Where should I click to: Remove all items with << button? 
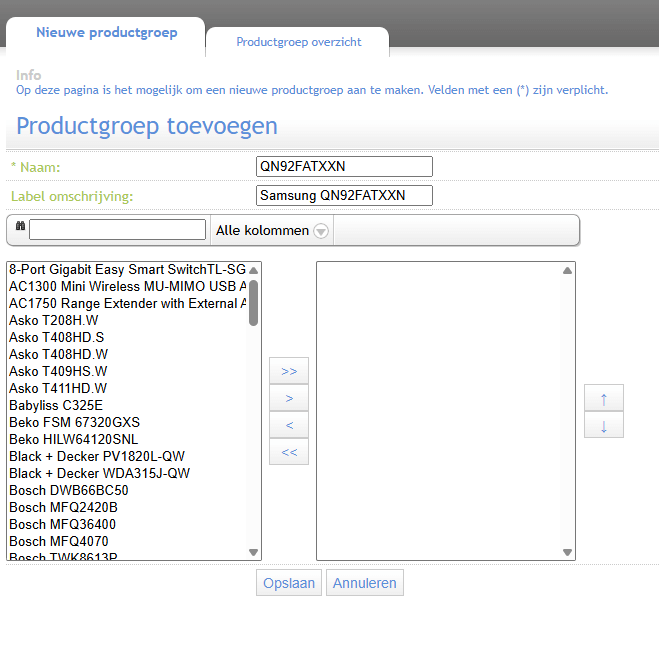289,452
